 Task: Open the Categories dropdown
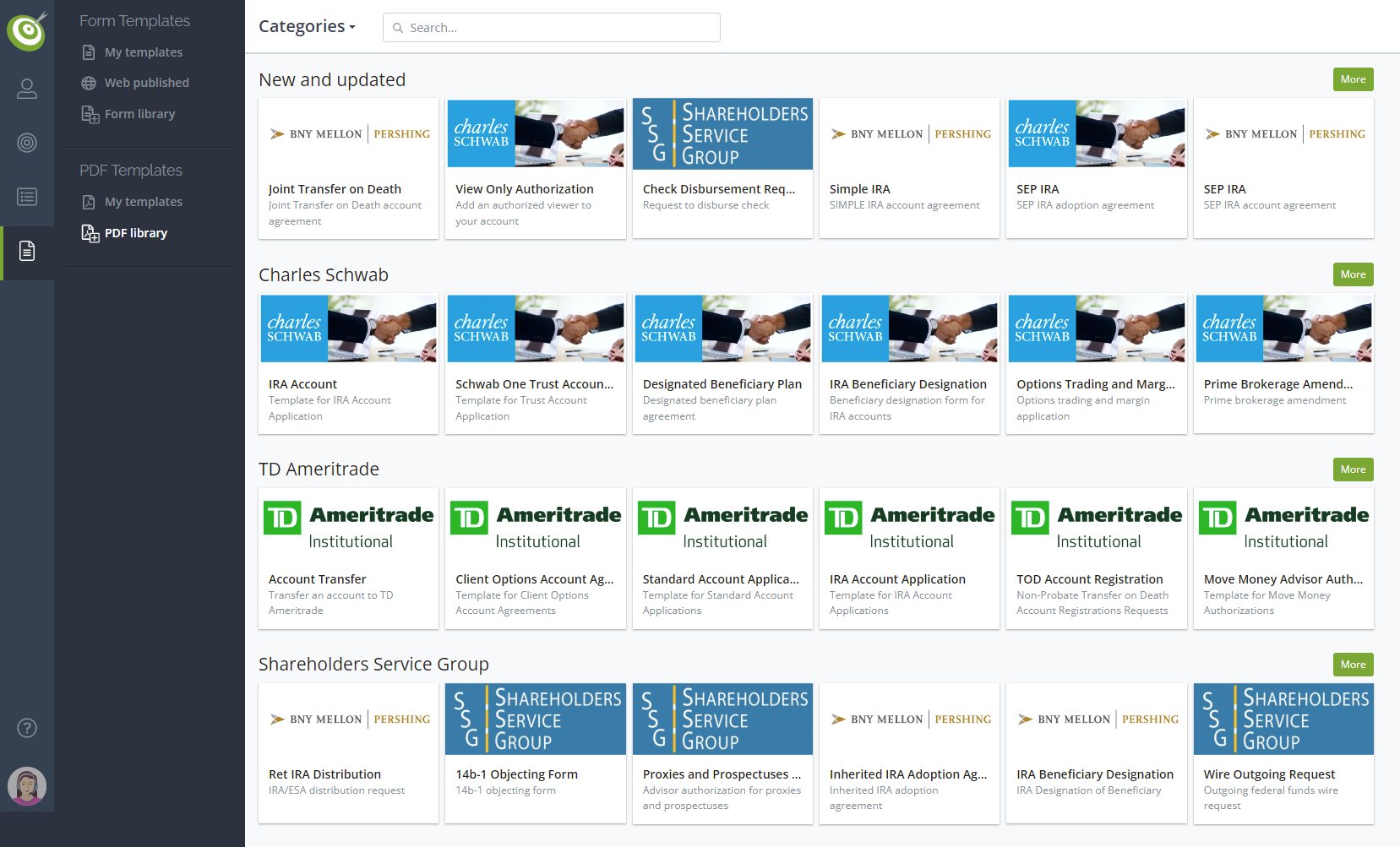point(307,26)
